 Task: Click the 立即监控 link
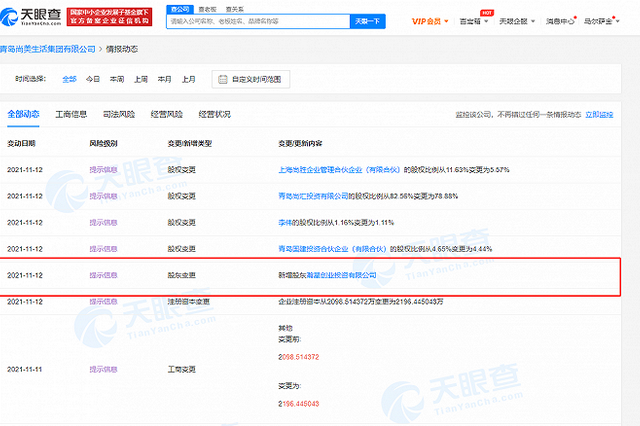[x=599, y=115]
